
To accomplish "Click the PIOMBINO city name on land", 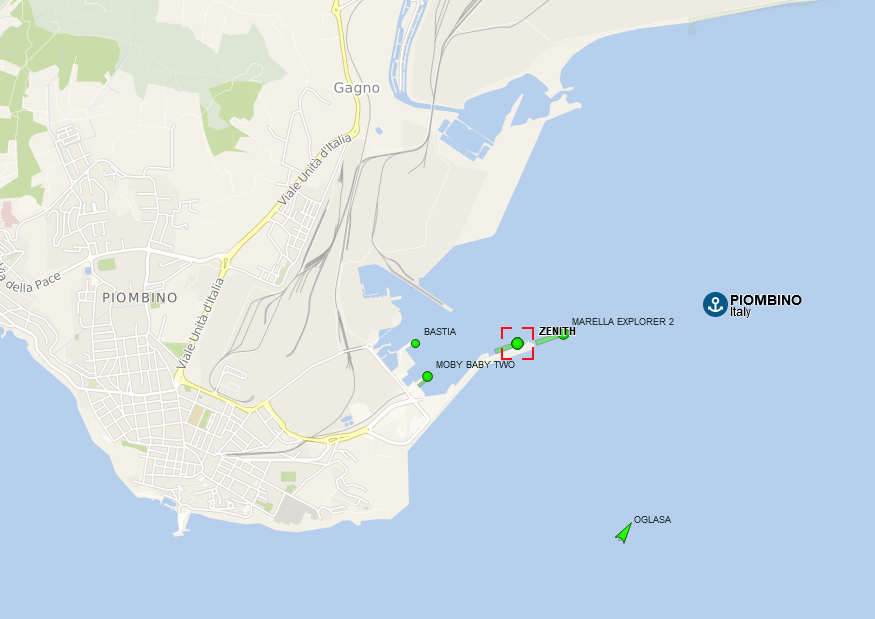I will point(140,297).
